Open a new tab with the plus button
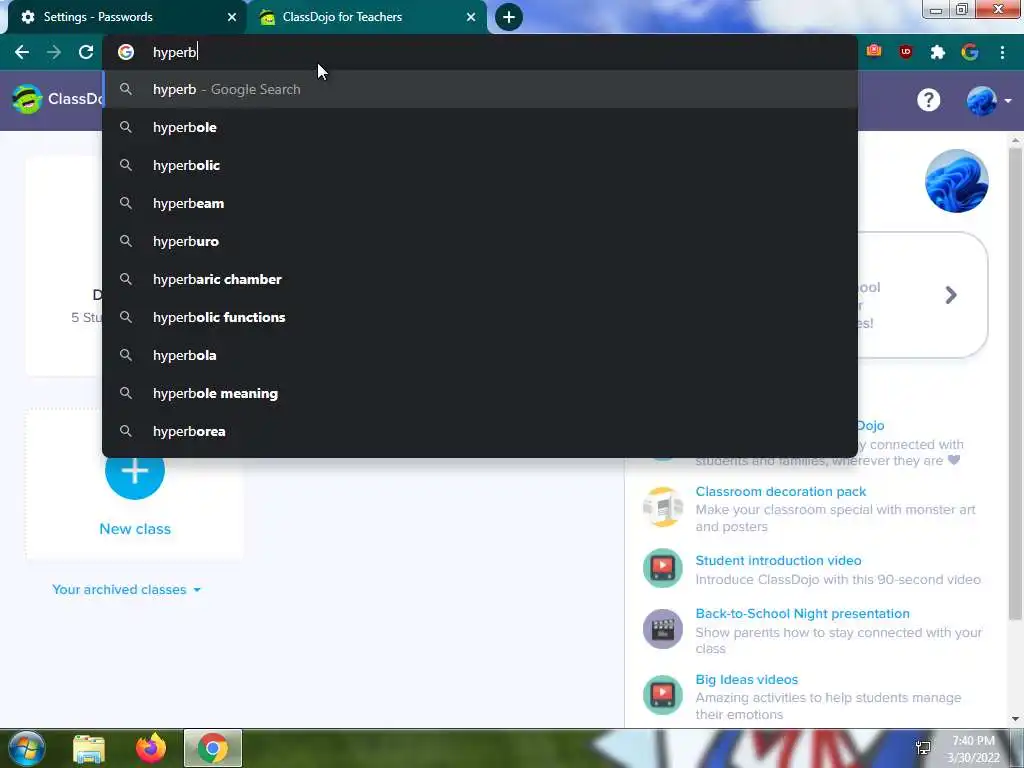This screenshot has width=1024, height=768. click(x=509, y=17)
